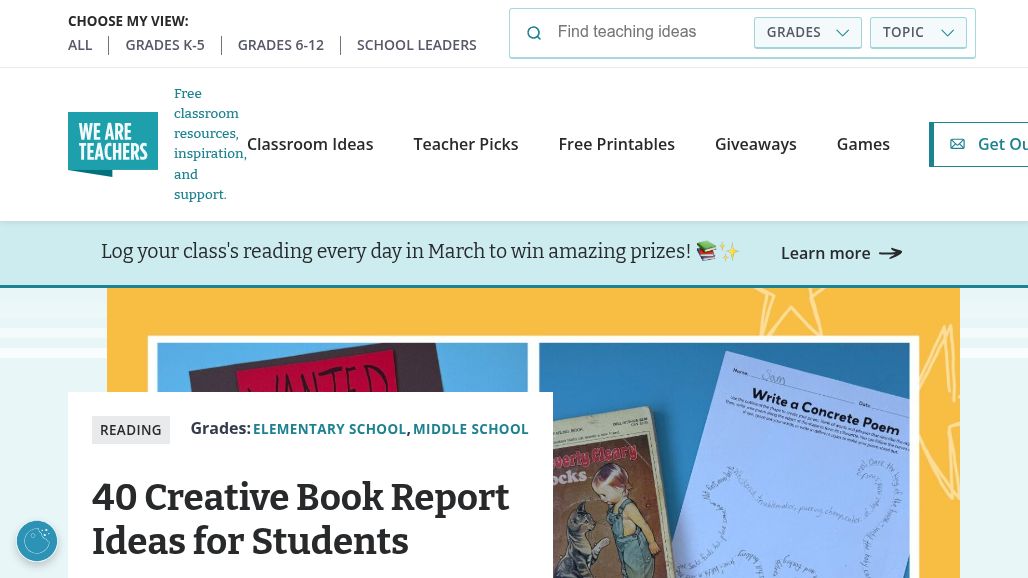1028x578 pixels.
Task: Click the search magnifier icon
Action: (x=534, y=33)
